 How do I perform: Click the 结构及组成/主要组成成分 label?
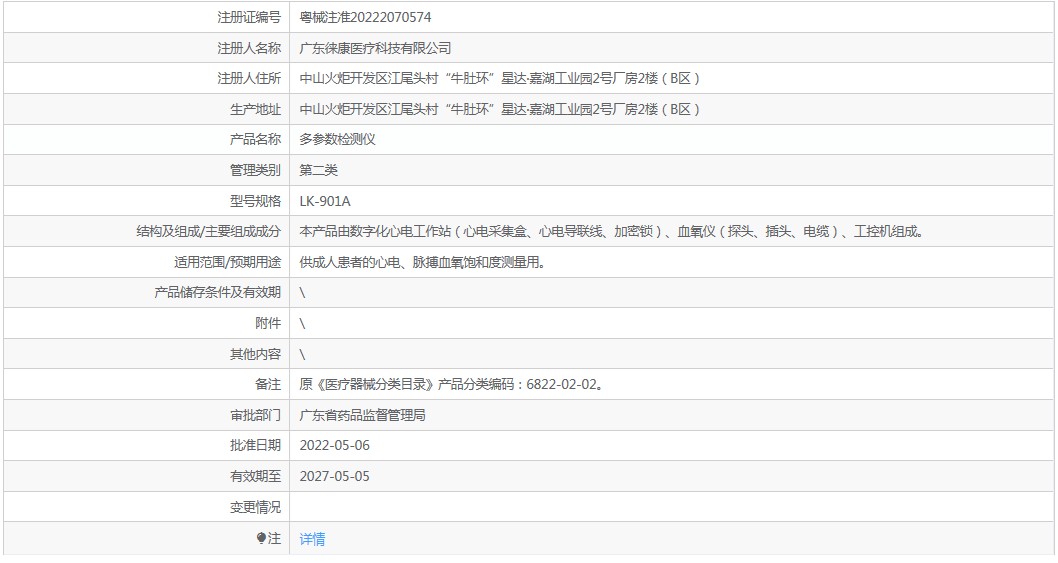pyautogui.click(x=208, y=232)
